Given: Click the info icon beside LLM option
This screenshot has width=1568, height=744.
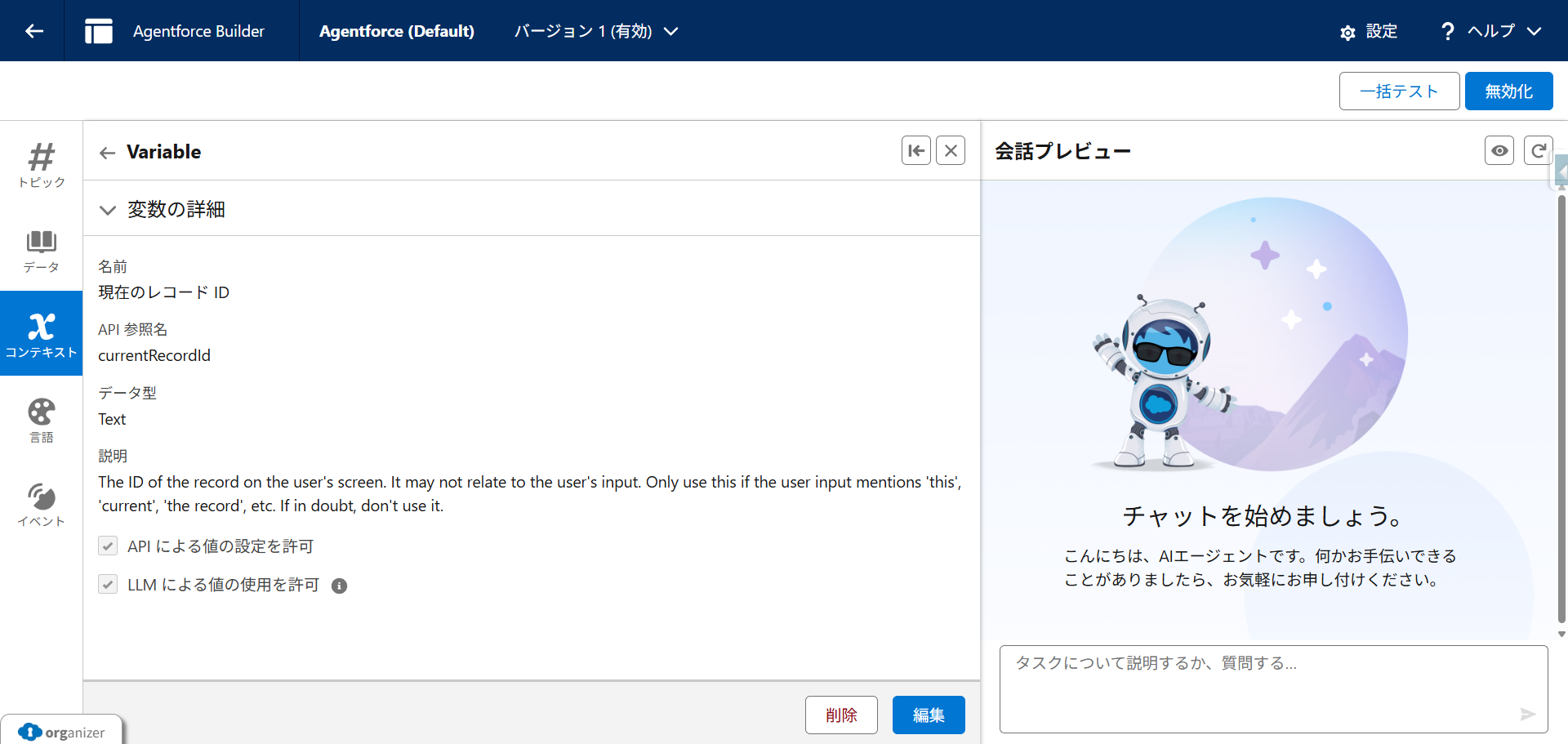Looking at the screenshot, I should (x=339, y=586).
